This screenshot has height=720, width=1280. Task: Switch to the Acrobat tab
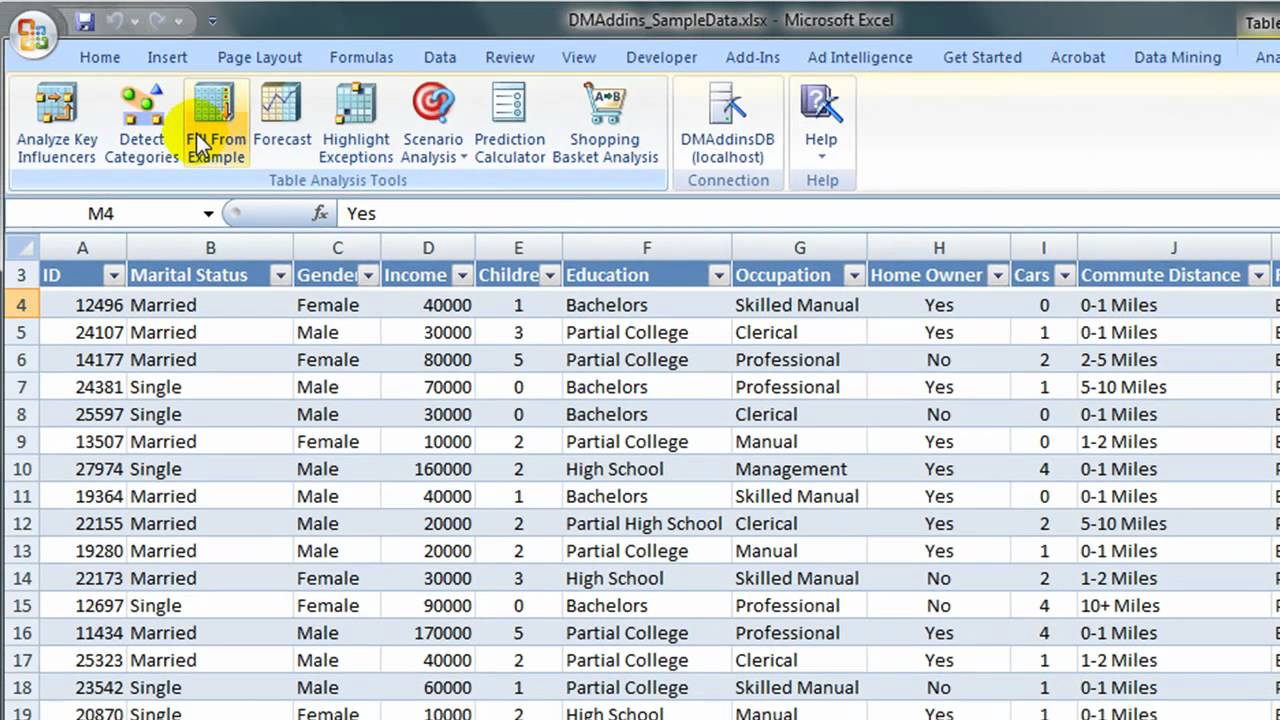coord(1078,57)
